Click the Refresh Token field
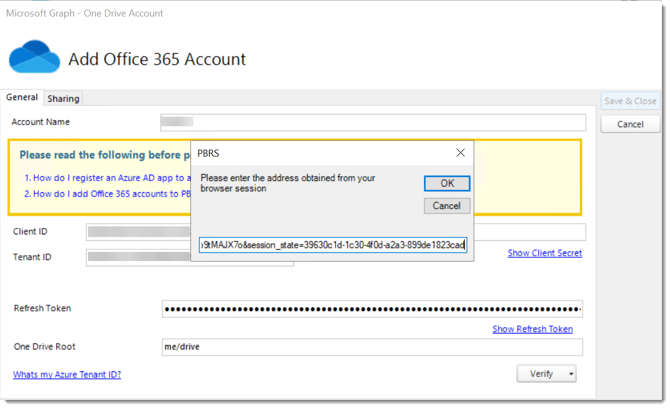This screenshot has height=408, width=670. pyautogui.click(x=372, y=309)
